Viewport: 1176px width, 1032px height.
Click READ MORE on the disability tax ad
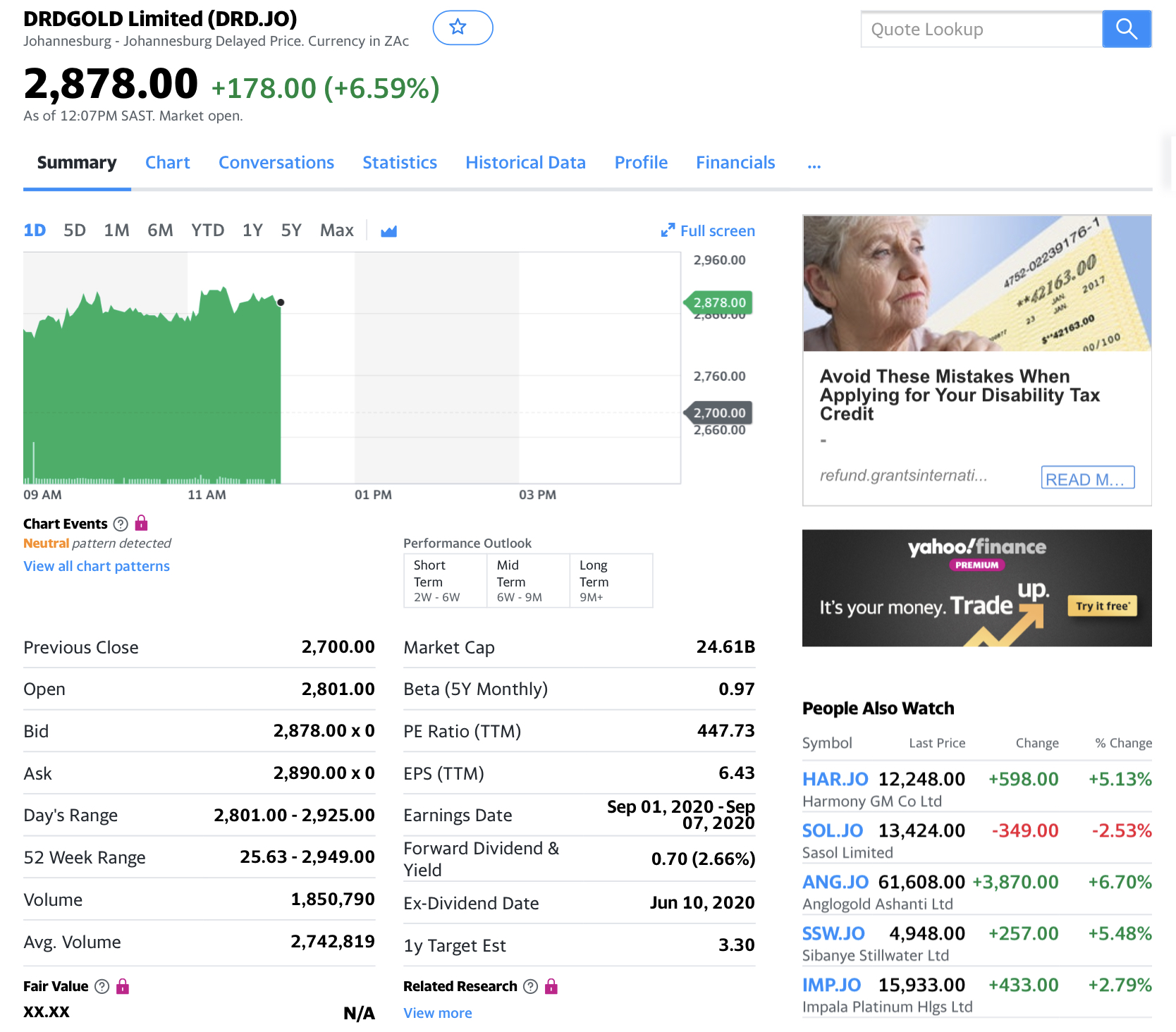pyautogui.click(x=1088, y=477)
